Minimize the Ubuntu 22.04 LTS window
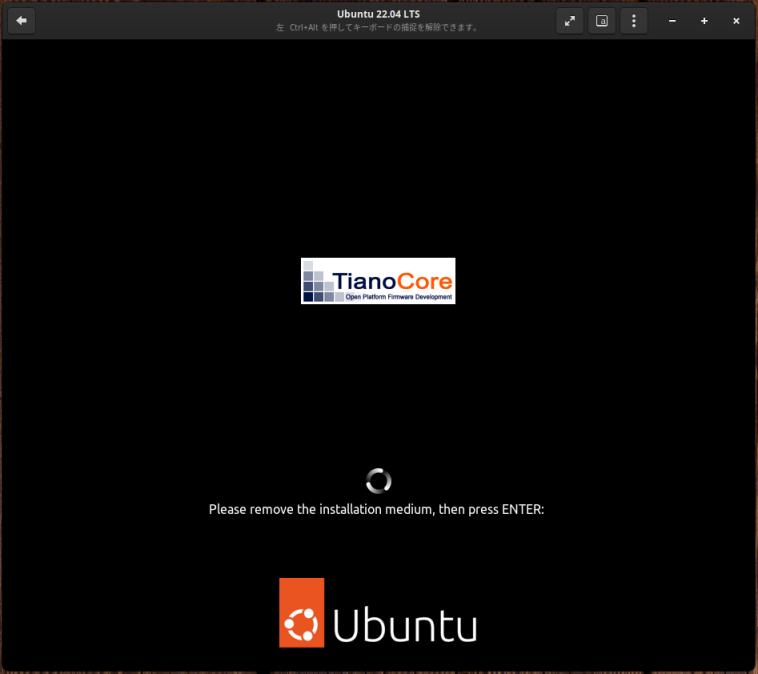 point(672,21)
